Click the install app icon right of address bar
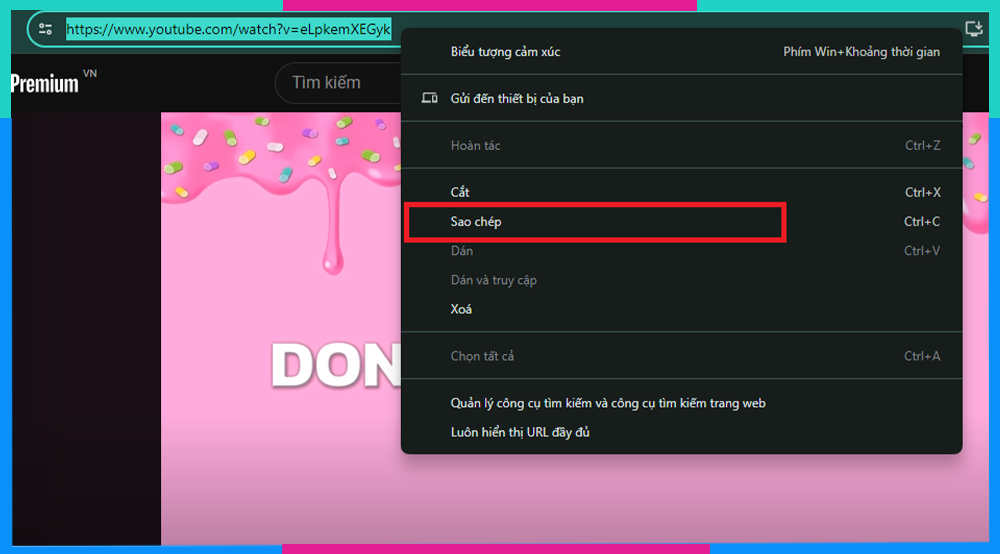The image size is (1000, 554). click(973, 29)
